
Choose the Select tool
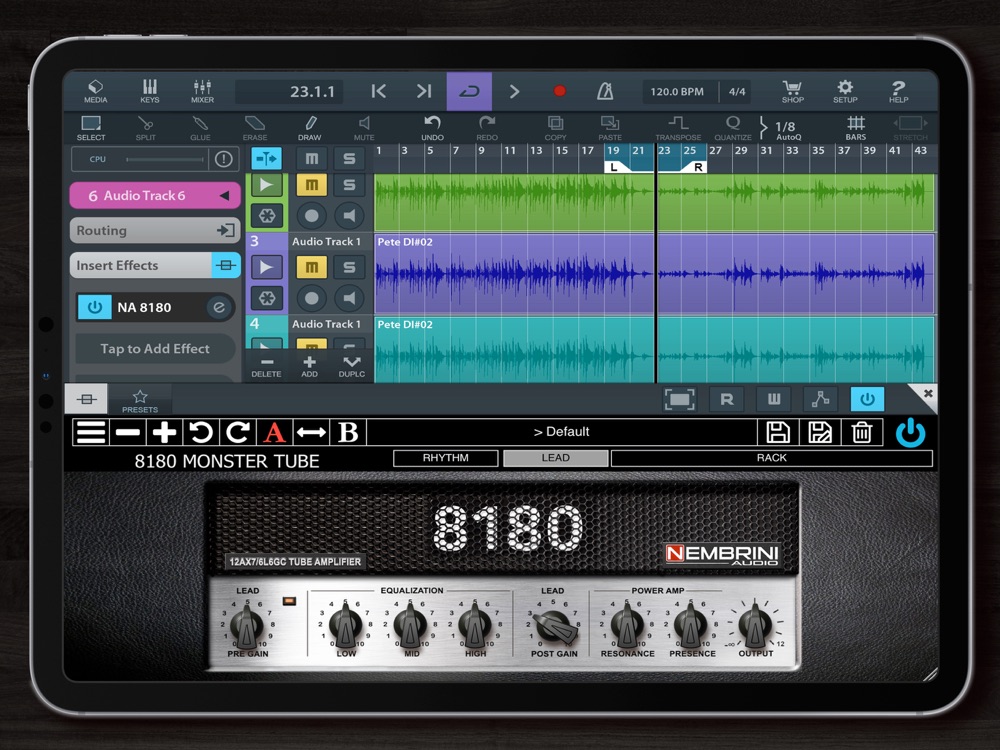[91, 128]
